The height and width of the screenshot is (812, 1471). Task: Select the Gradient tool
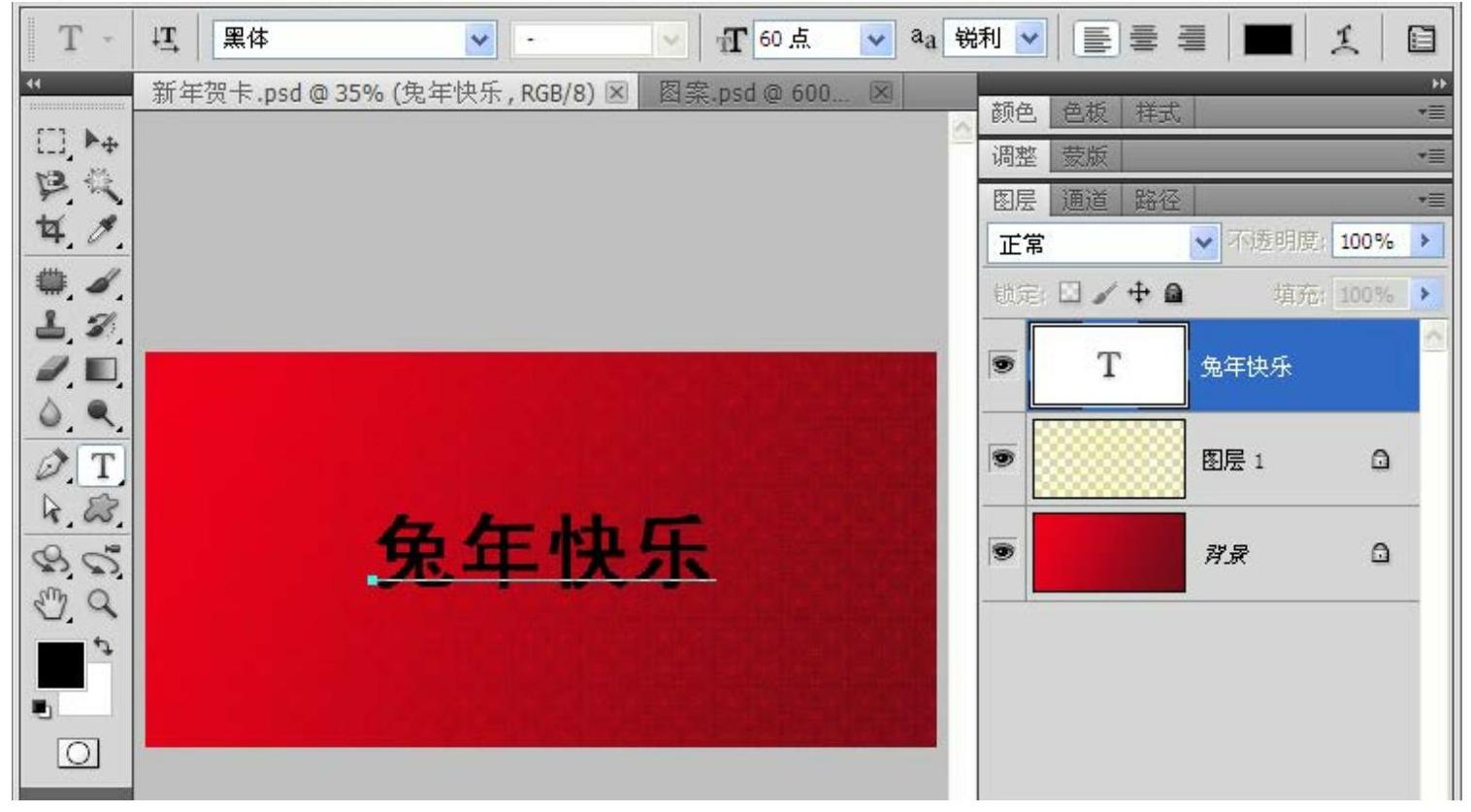[102, 370]
